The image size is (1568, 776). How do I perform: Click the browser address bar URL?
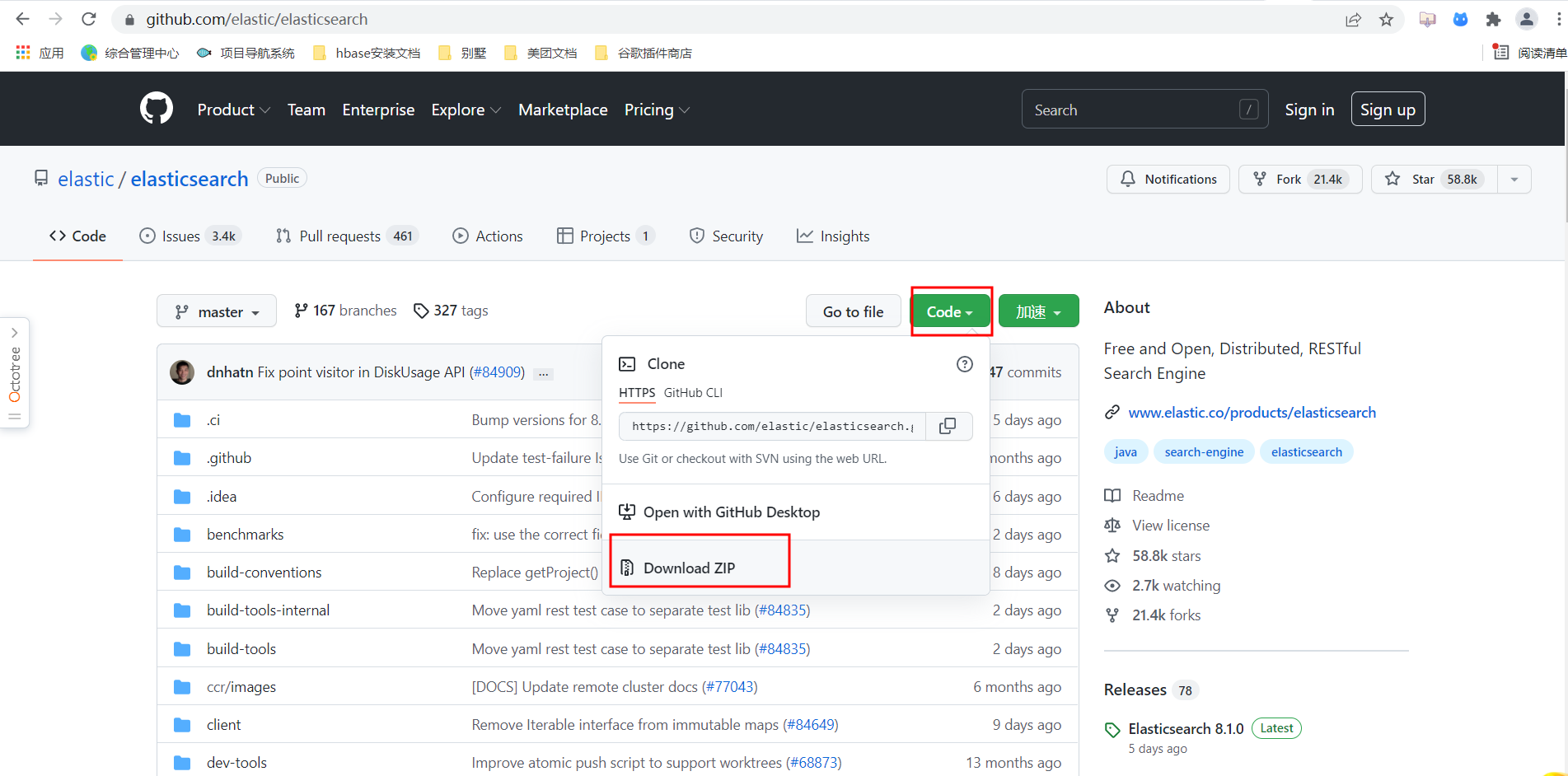point(256,19)
